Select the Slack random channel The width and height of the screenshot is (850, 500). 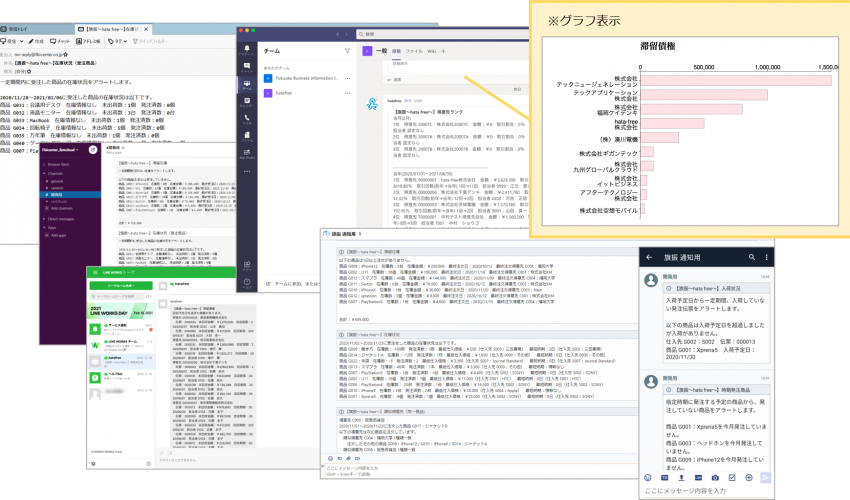click(57, 188)
